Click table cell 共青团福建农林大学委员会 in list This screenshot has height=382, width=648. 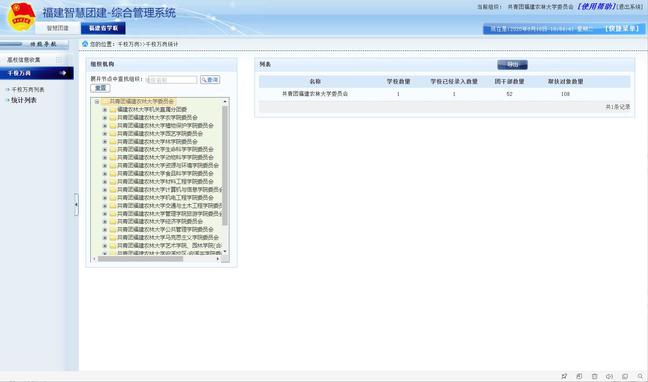coord(315,94)
